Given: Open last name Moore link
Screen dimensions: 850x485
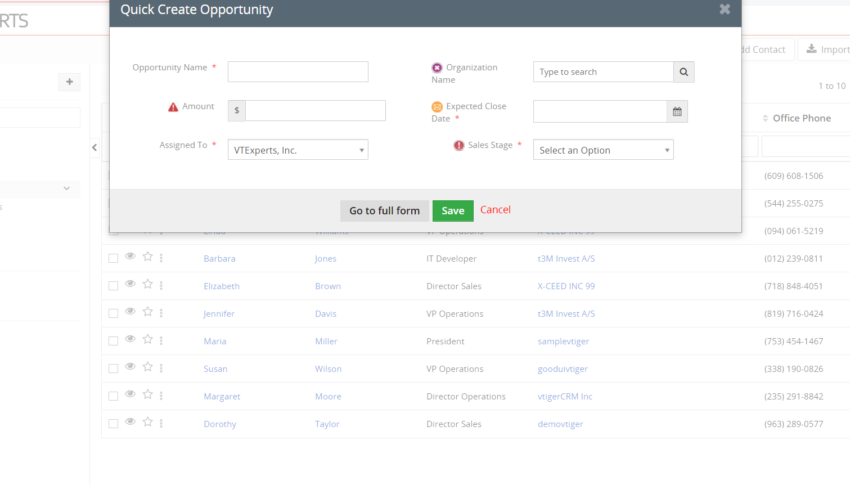Looking at the screenshot, I should click(x=328, y=397).
